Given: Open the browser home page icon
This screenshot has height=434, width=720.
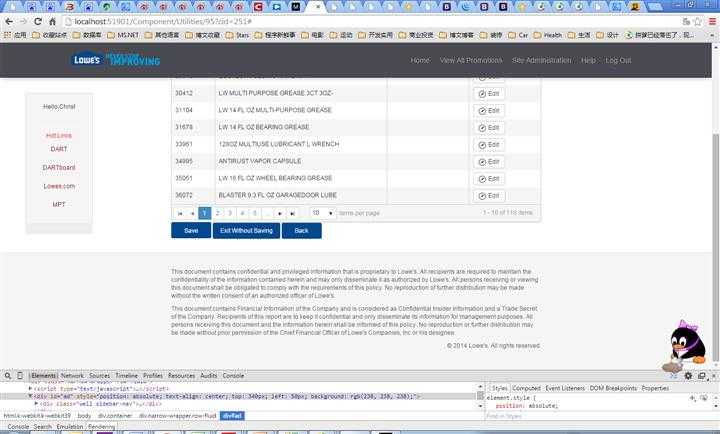Looking at the screenshot, I should (x=52, y=22).
